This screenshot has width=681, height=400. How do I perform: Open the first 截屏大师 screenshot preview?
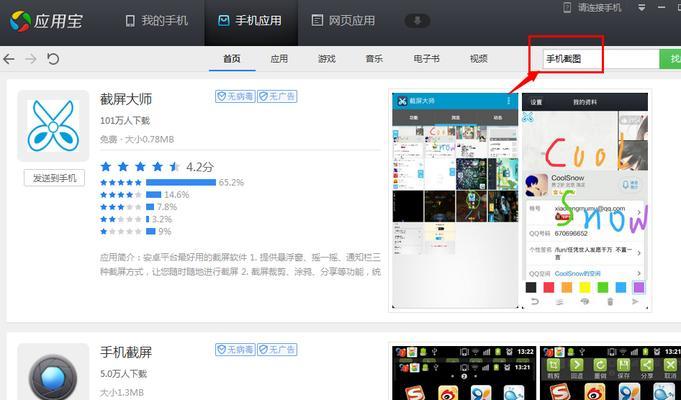pos(455,200)
